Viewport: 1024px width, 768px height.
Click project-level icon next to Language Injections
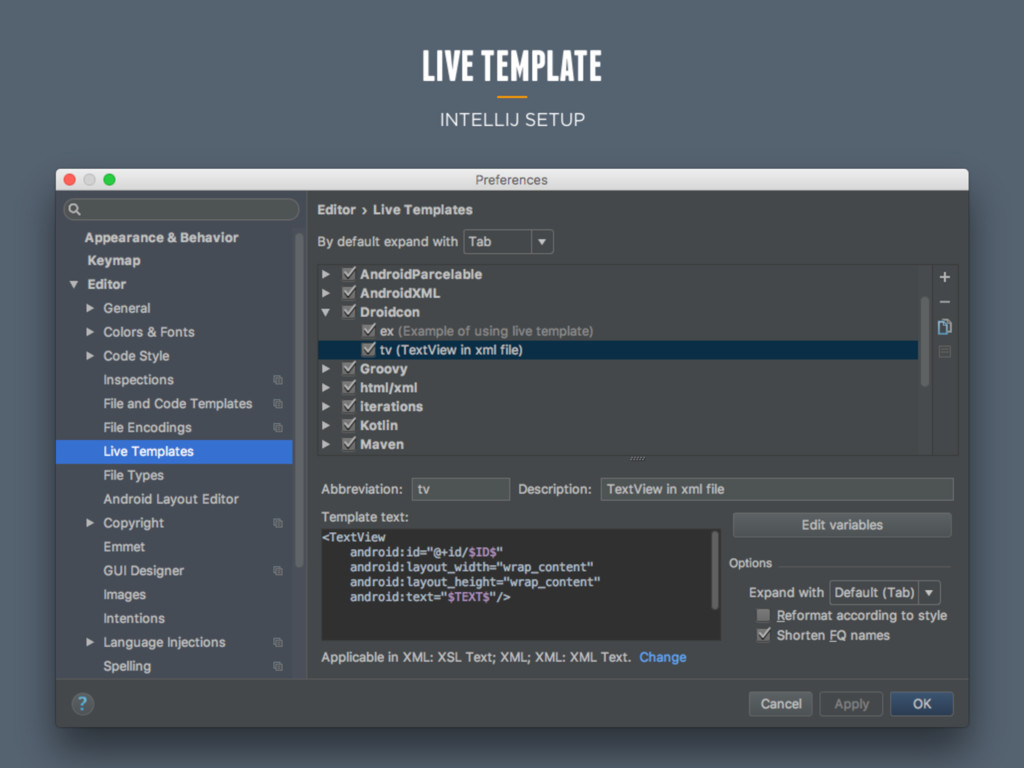[278, 643]
